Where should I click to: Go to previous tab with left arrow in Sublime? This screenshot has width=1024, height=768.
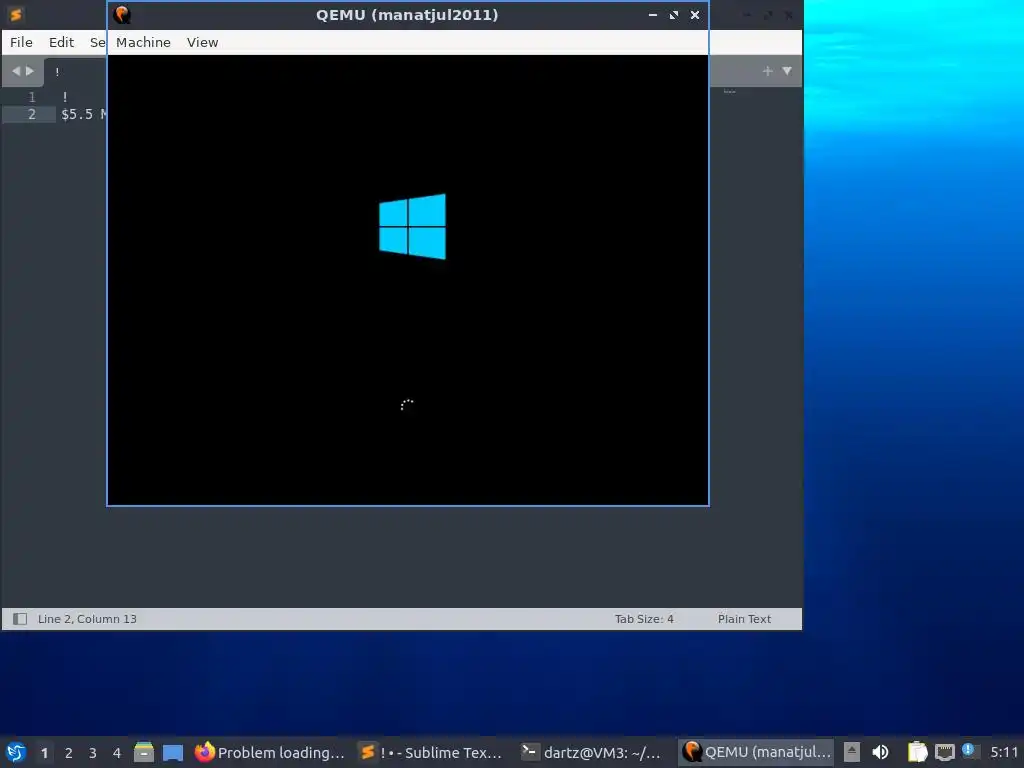[16, 71]
